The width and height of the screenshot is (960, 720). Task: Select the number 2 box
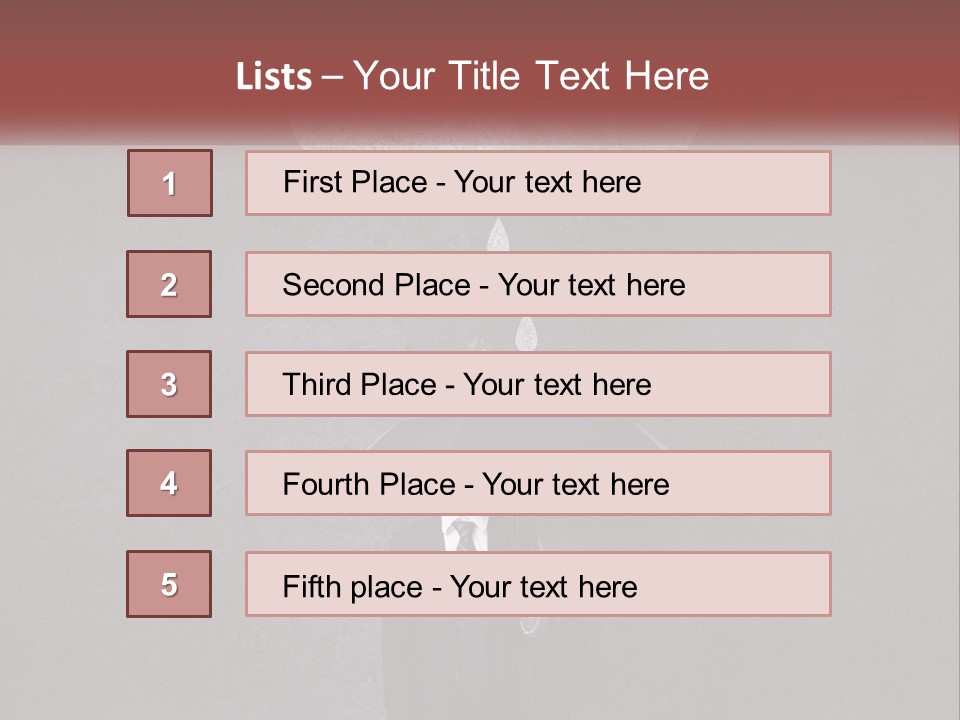pyautogui.click(x=169, y=284)
